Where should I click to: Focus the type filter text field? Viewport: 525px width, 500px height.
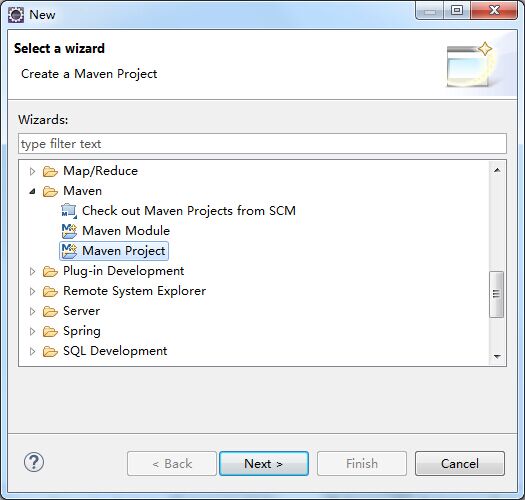262,144
